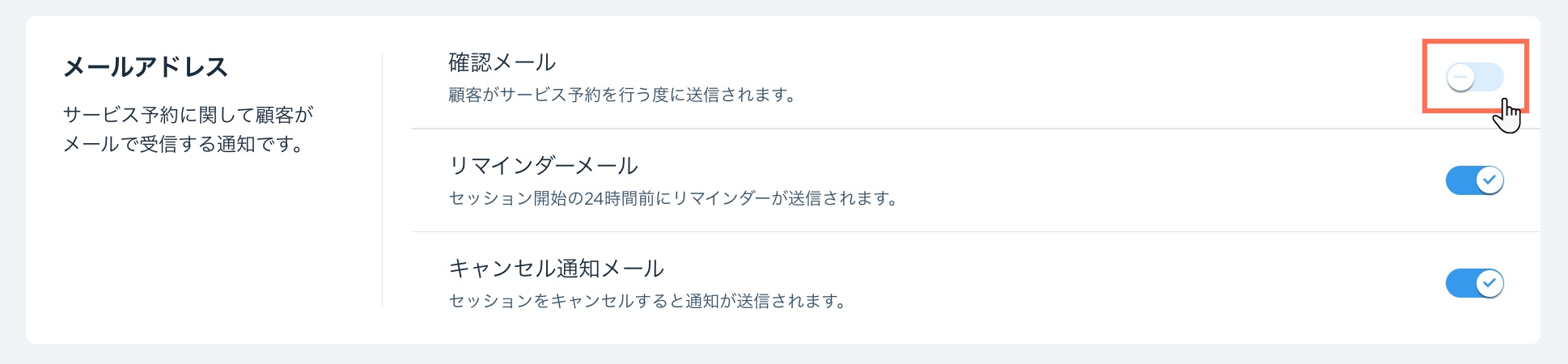Click divider line between 確認メール and リマインダーメール
The width and height of the screenshot is (1568, 364).
976,129
